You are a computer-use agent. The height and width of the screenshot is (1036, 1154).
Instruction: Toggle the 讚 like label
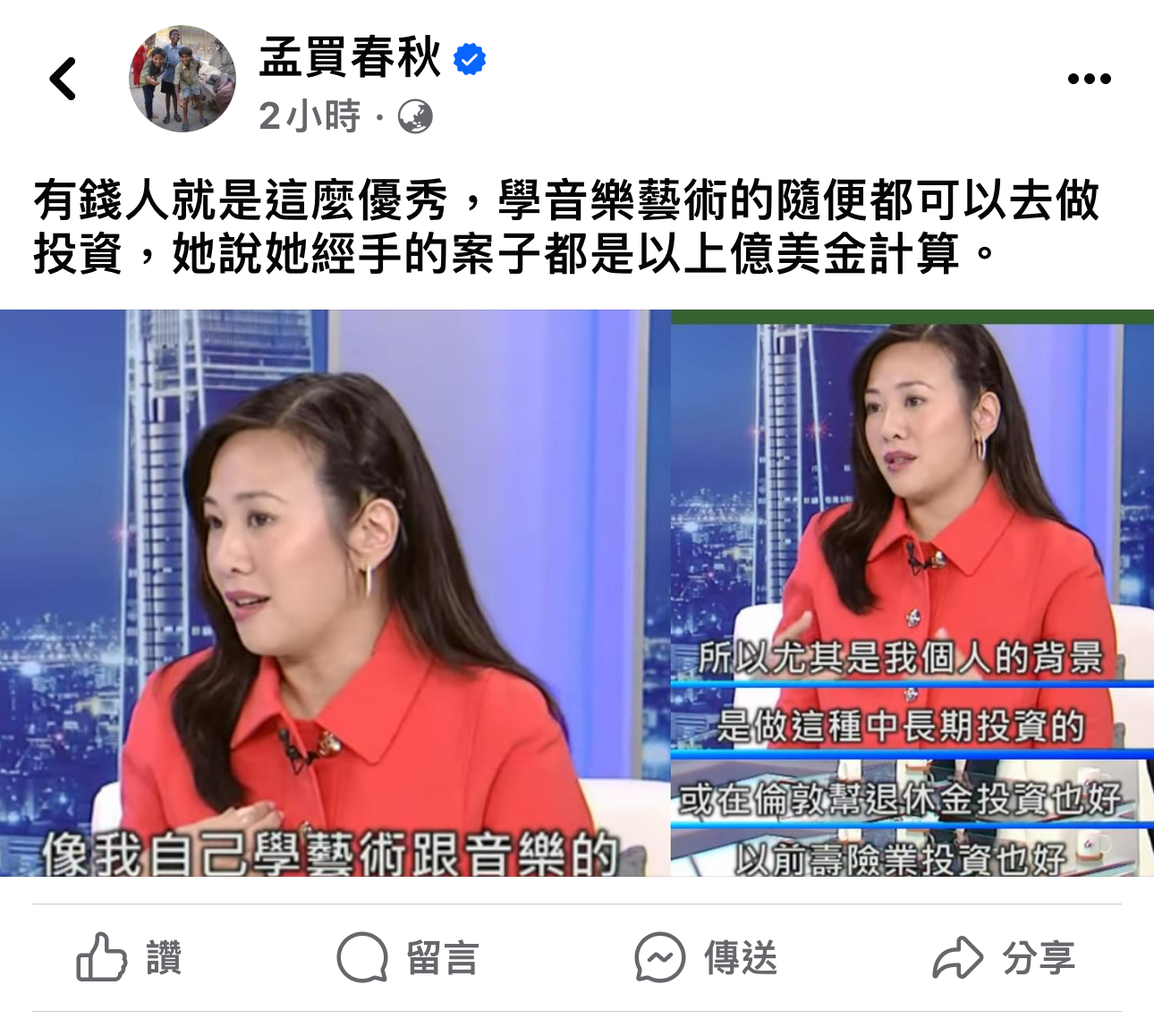point(164,958)
